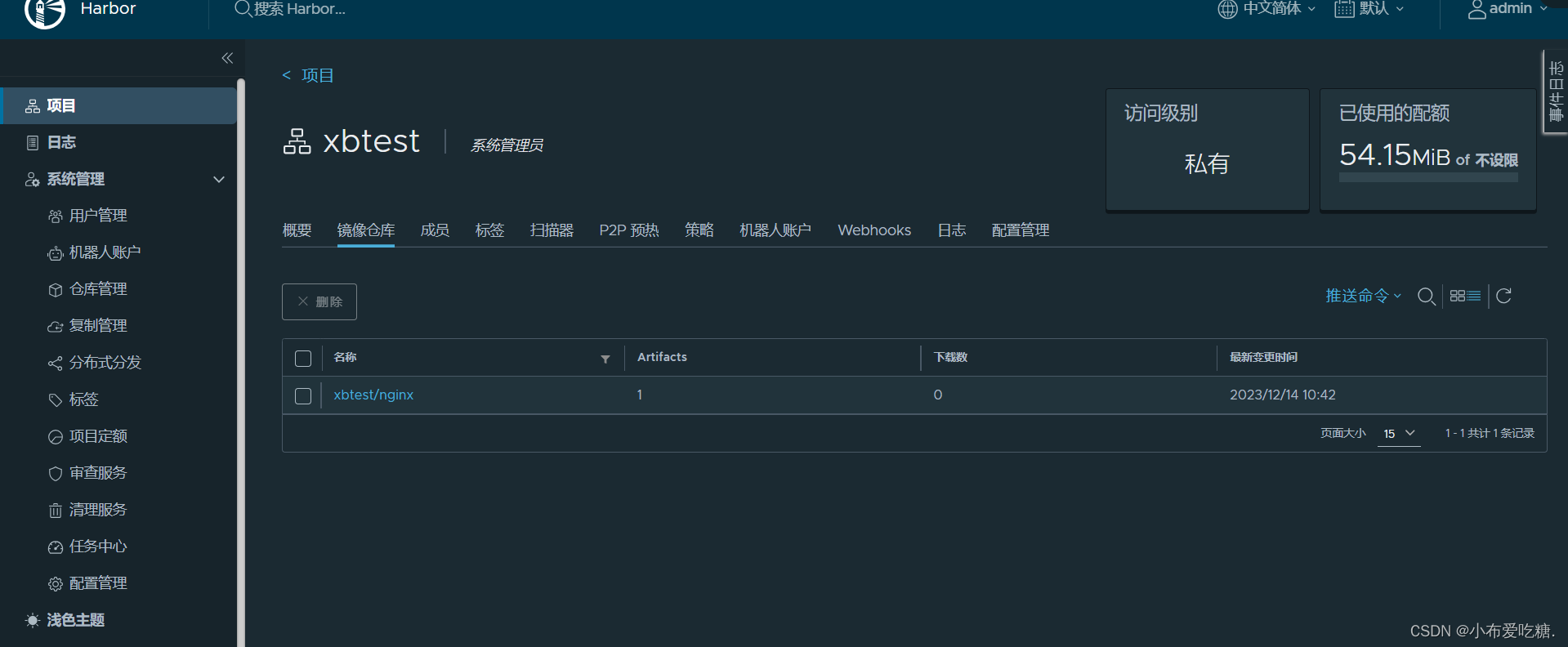Switch to the 日志 project tab
The width and height of the screenshot is (1568, 647).
tap(951, 230)
